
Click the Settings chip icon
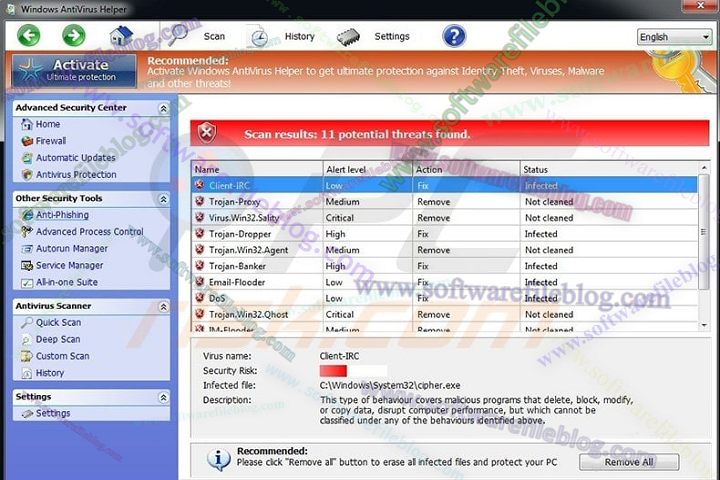point(349,37)
